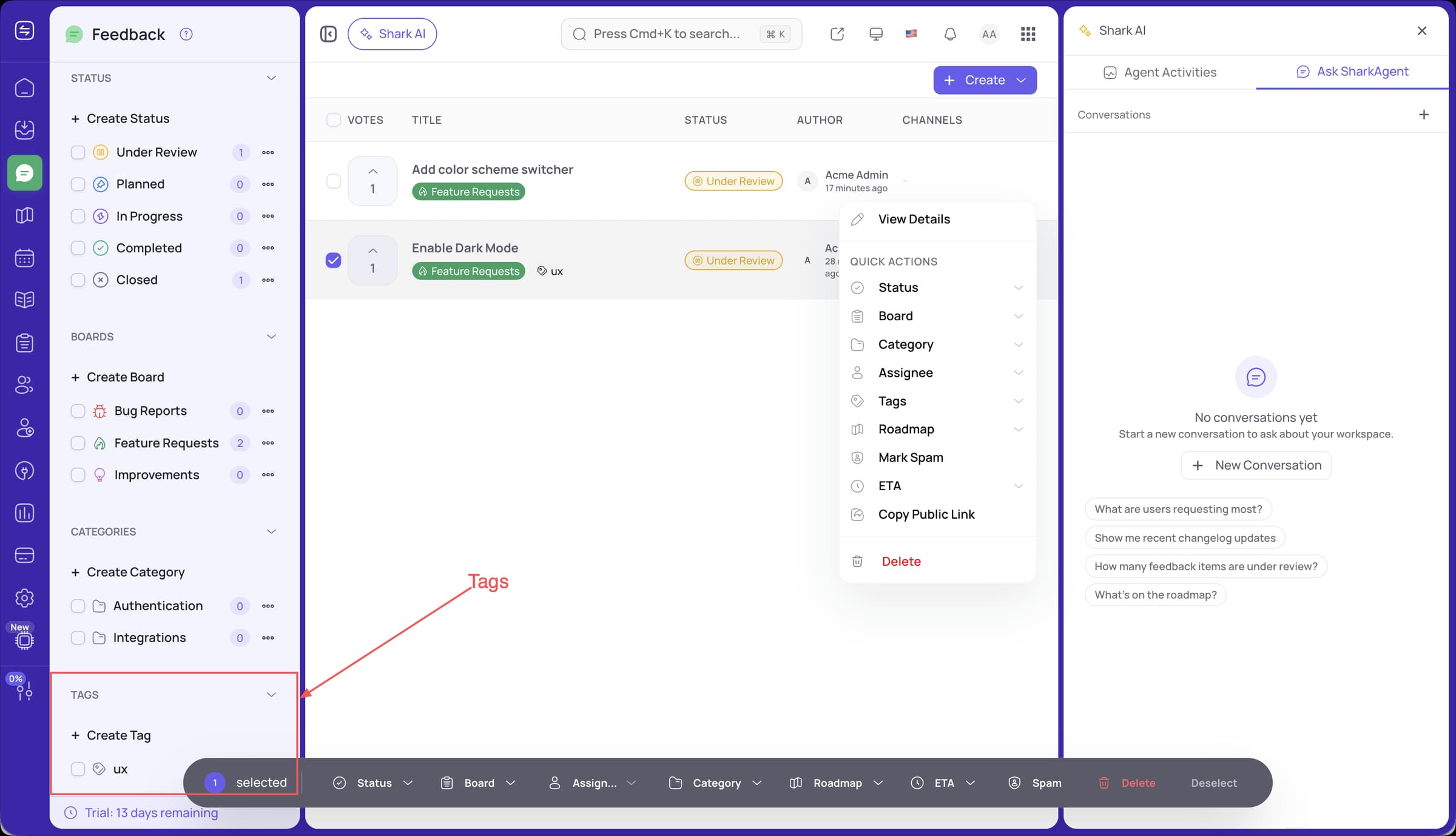The width and height of the screenshot is (1456, 836).
Task: Switch to the Ask SharkAgent tab
Action: [x=1352, y=72]
